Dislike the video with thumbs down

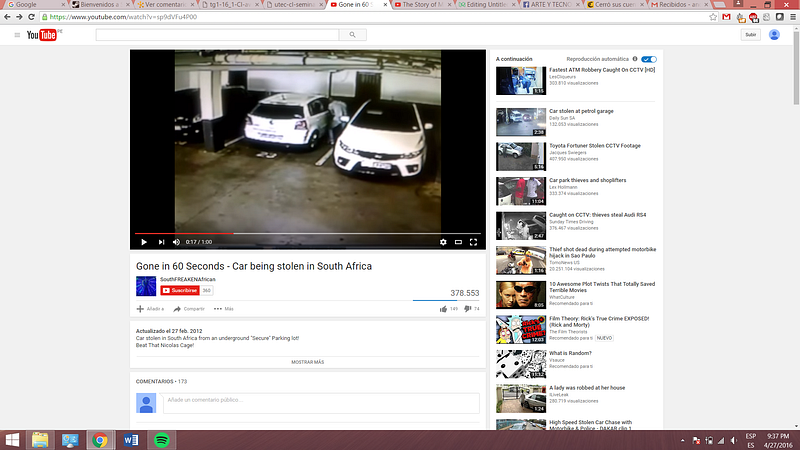467,309
